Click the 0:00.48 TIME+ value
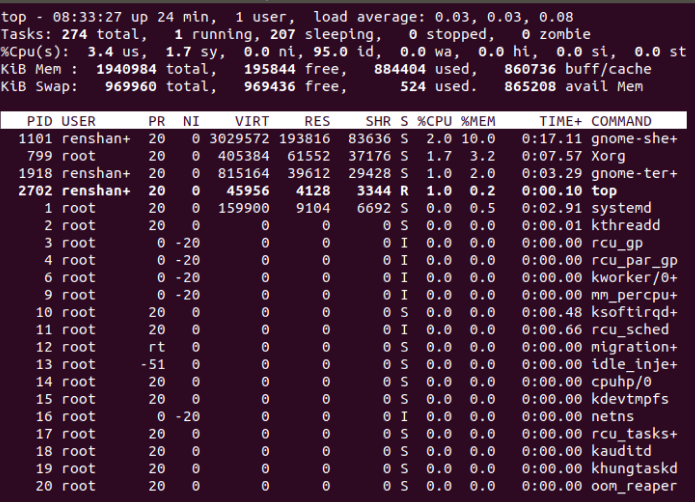695x502 pixels. tap(552, 312)
